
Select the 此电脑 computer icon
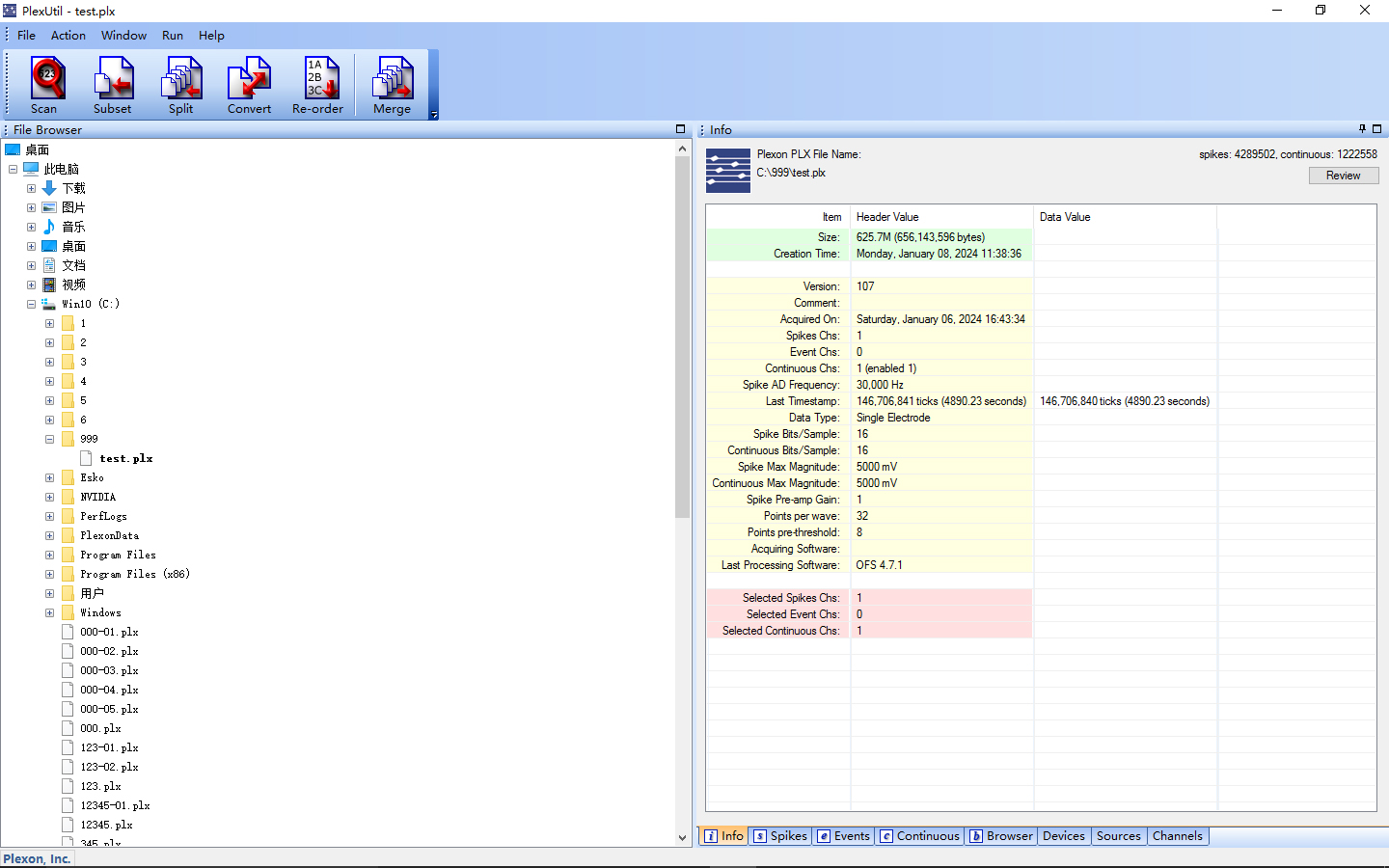click(x=31, y=169)
